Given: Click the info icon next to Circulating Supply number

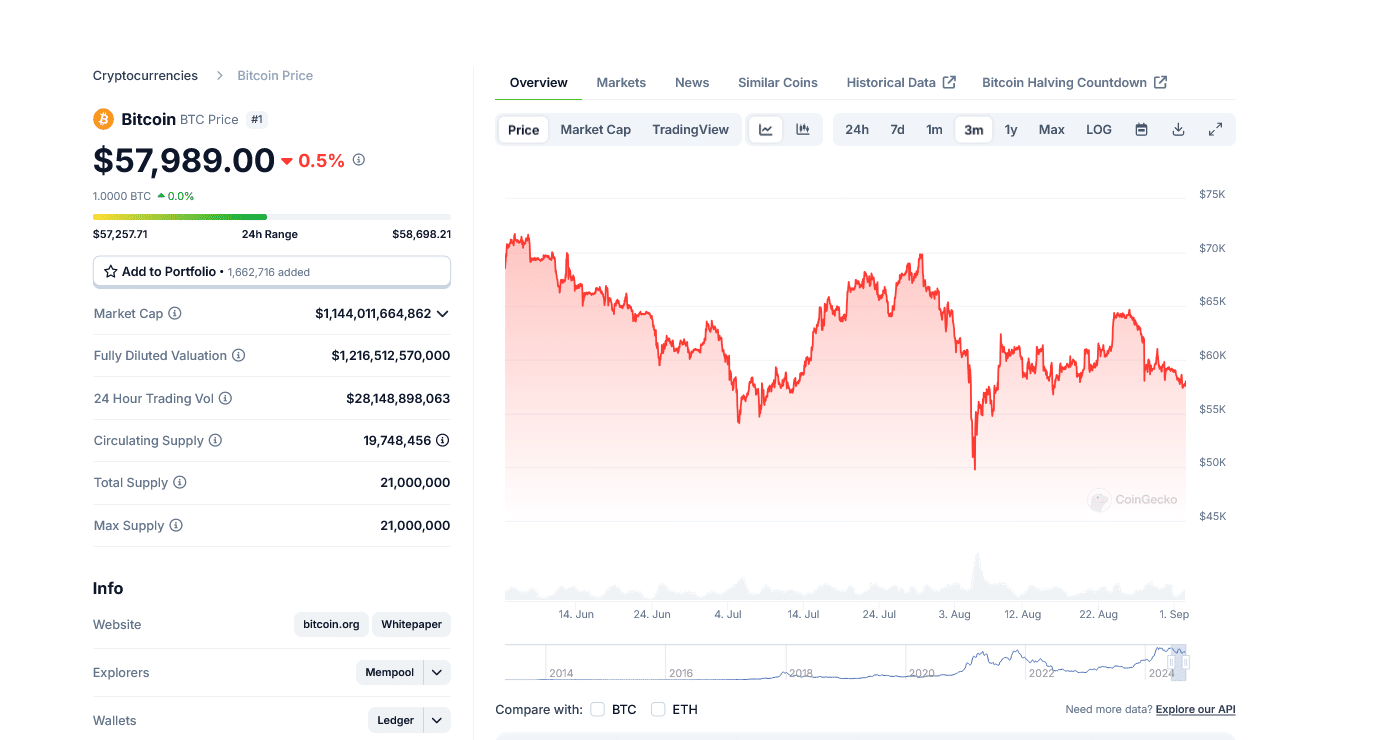Looking at the screenshot, I should [442, 441].
